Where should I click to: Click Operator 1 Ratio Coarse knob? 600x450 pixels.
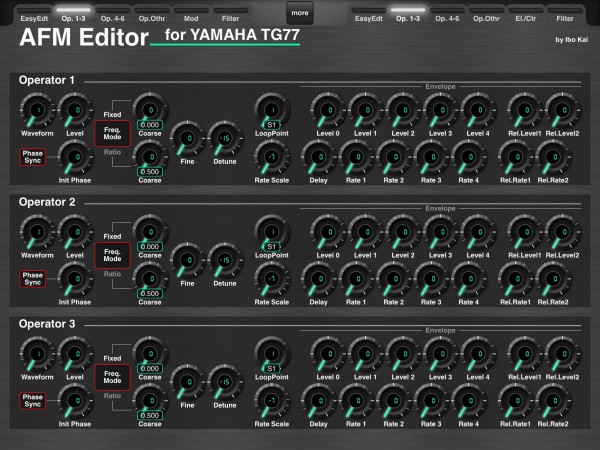[x=150, y=157]
